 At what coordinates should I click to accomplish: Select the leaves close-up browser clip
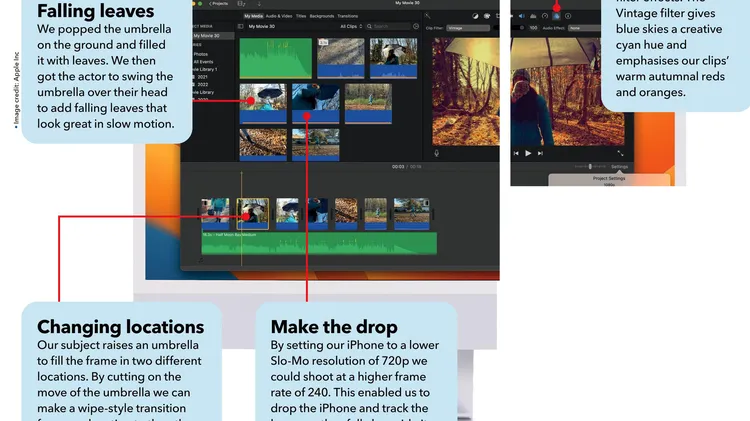(x=263, y=144)
